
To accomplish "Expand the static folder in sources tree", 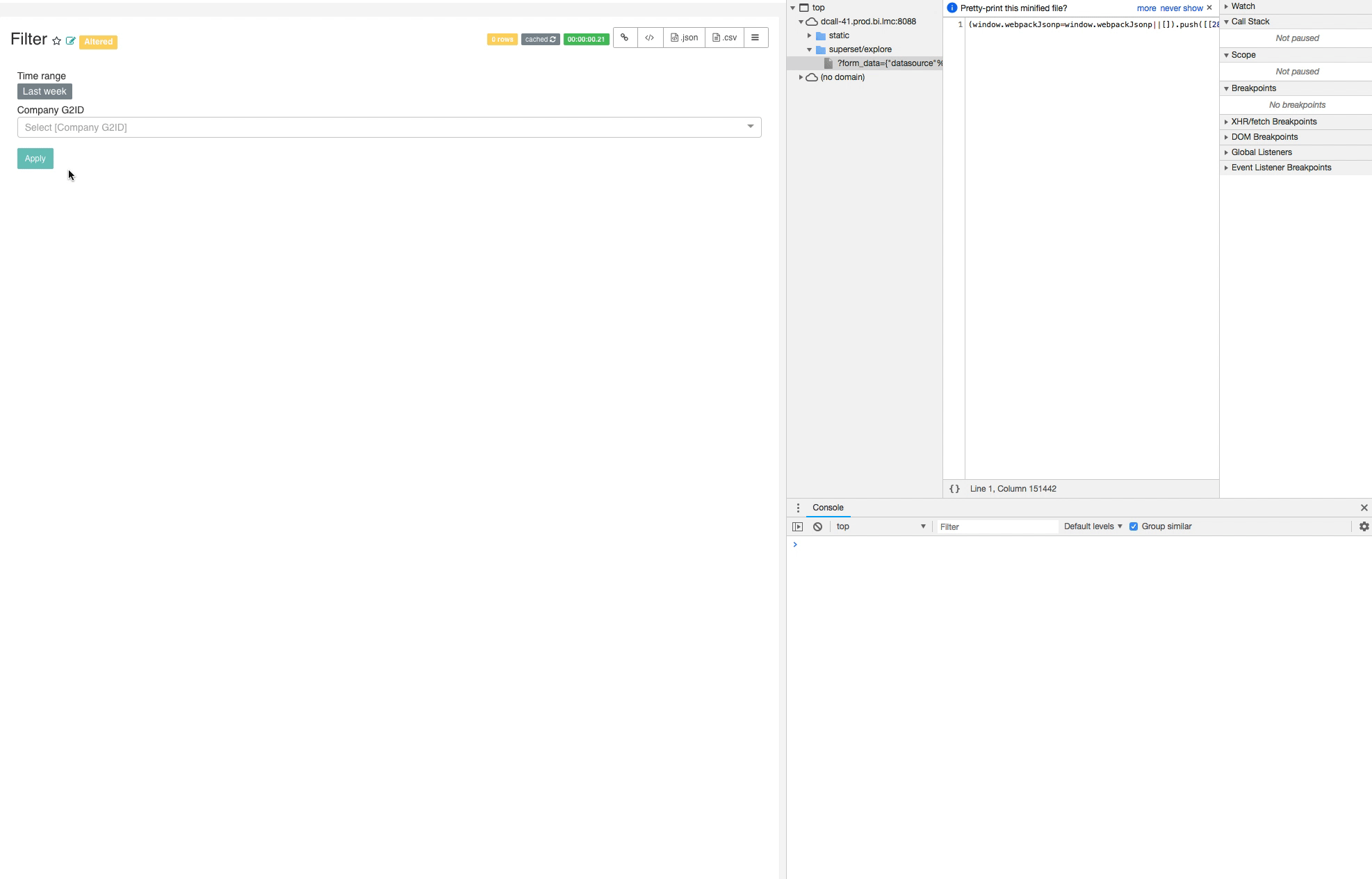I will (x=808, y=35).
